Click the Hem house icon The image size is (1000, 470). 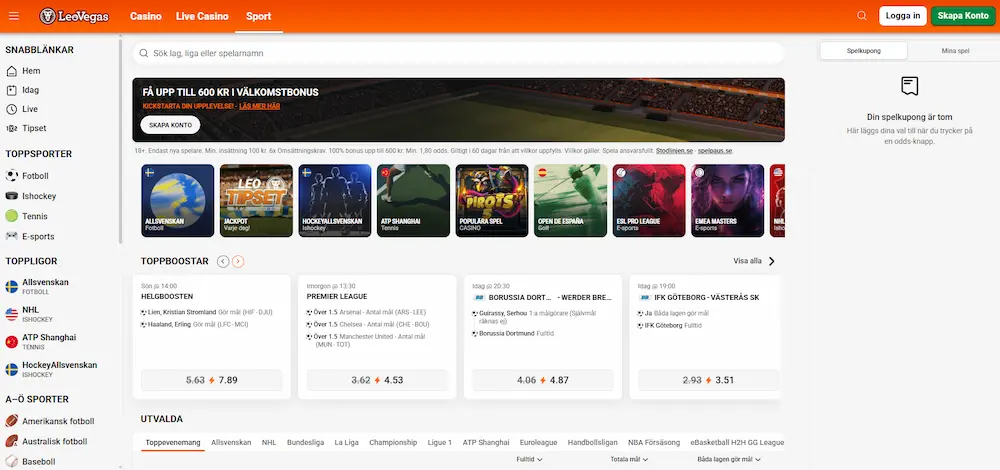[11, 71]
